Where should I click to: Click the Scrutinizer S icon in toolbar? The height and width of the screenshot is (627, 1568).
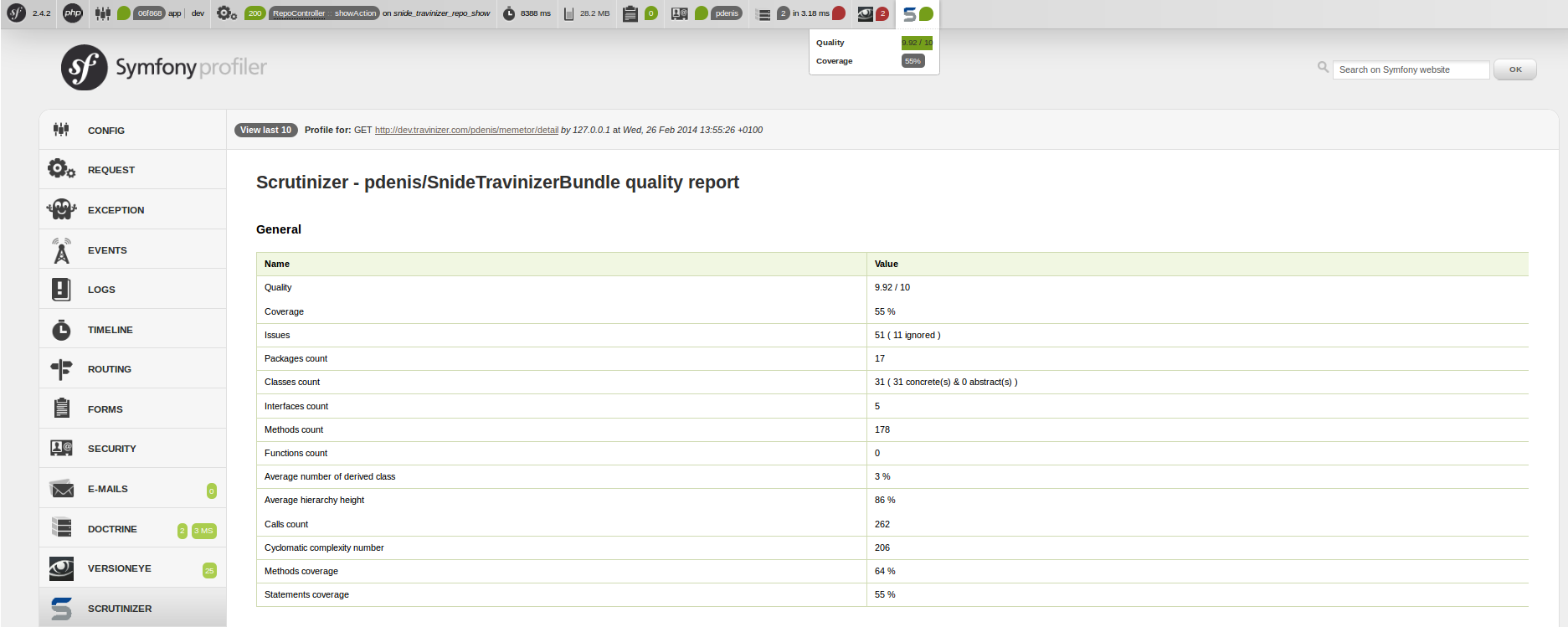coord(909,14)
